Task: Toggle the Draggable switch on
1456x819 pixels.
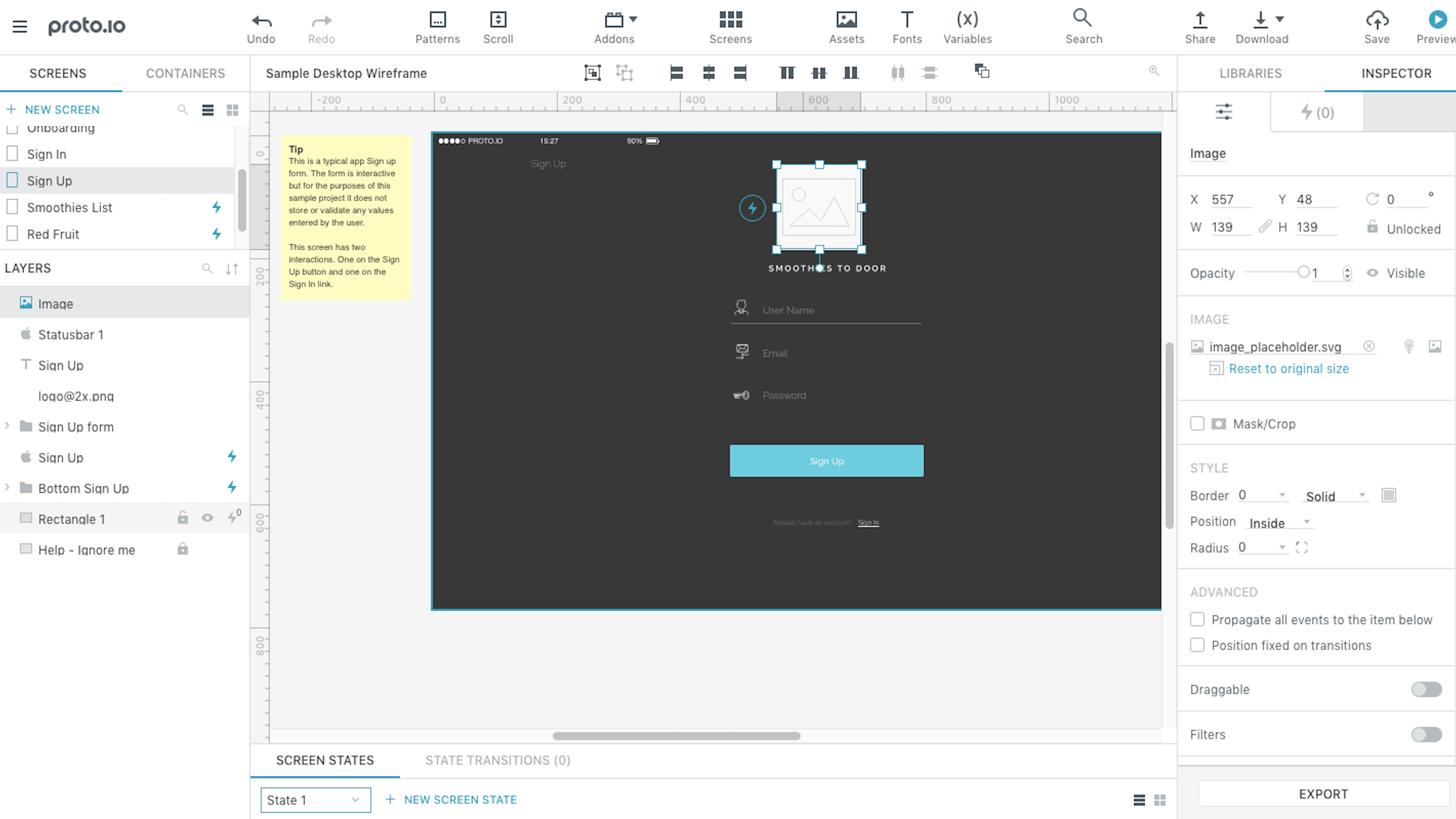Action: click(x=1426, y=689)
